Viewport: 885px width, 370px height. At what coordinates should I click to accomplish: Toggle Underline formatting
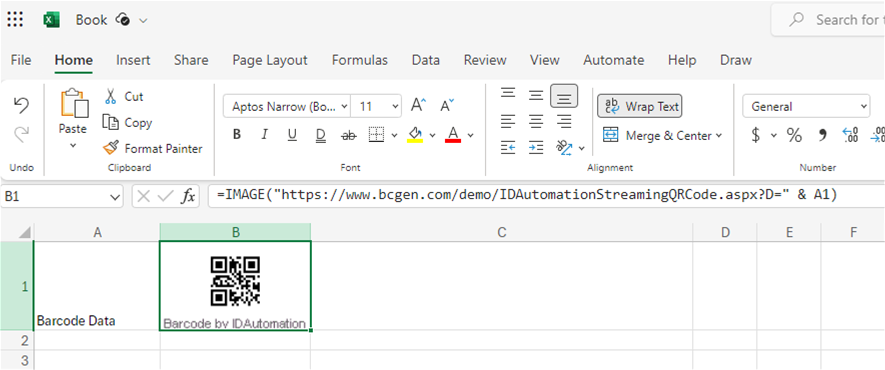(292, 135)
